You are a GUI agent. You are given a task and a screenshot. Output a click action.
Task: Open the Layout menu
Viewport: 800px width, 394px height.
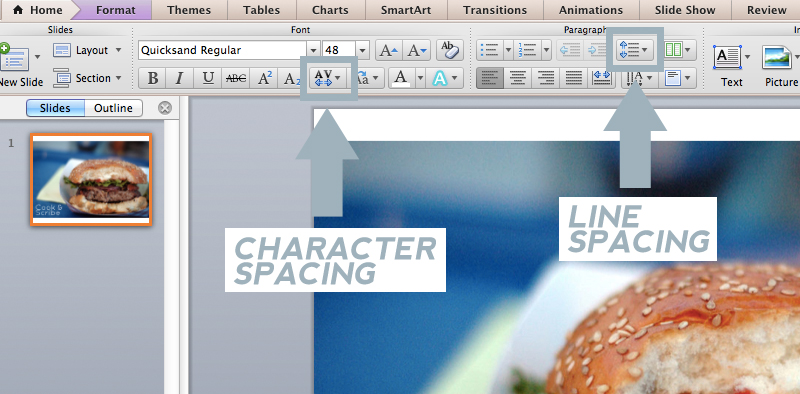87,50
